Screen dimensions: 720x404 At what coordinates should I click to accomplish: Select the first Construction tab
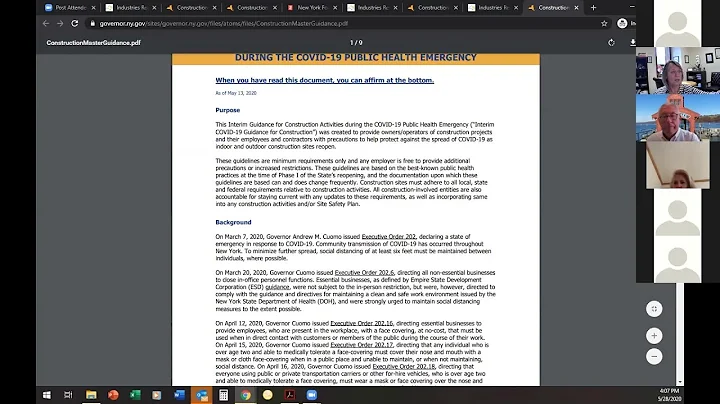click(191, 8)
